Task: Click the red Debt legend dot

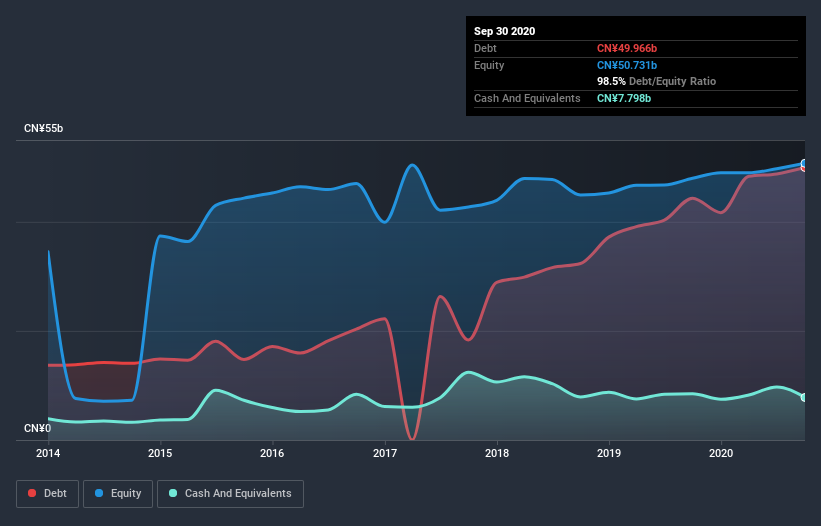Action: tap(32, 493)
